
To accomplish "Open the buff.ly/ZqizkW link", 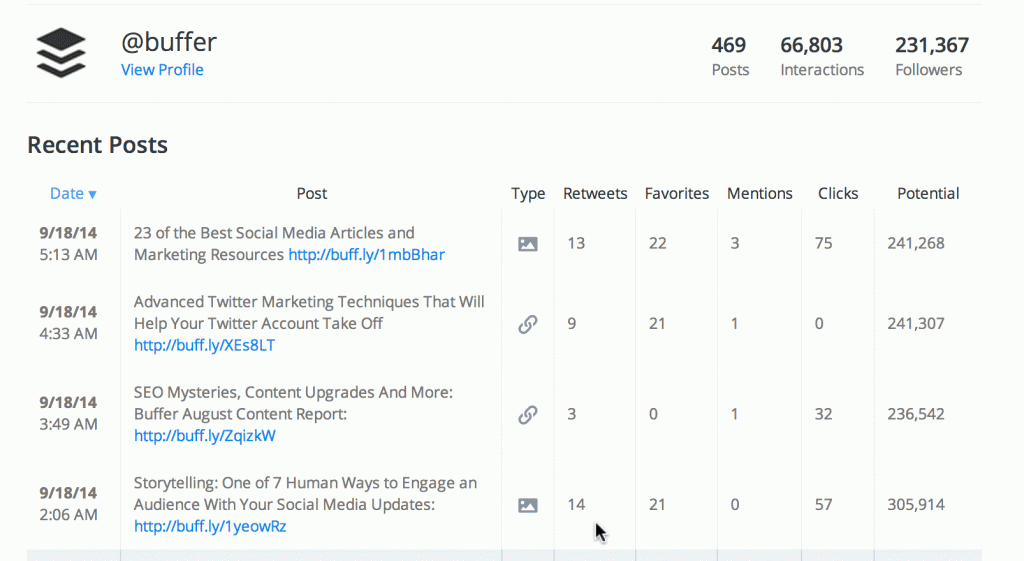I will pos(204,435).
